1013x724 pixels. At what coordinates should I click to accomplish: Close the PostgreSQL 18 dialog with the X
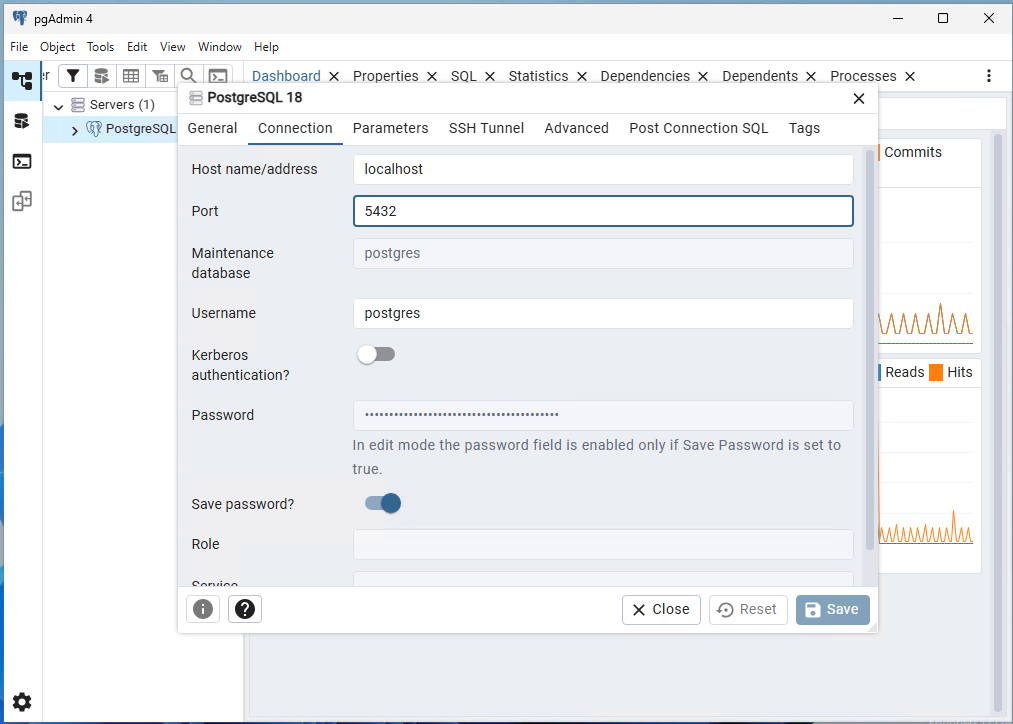coord(859,99)
